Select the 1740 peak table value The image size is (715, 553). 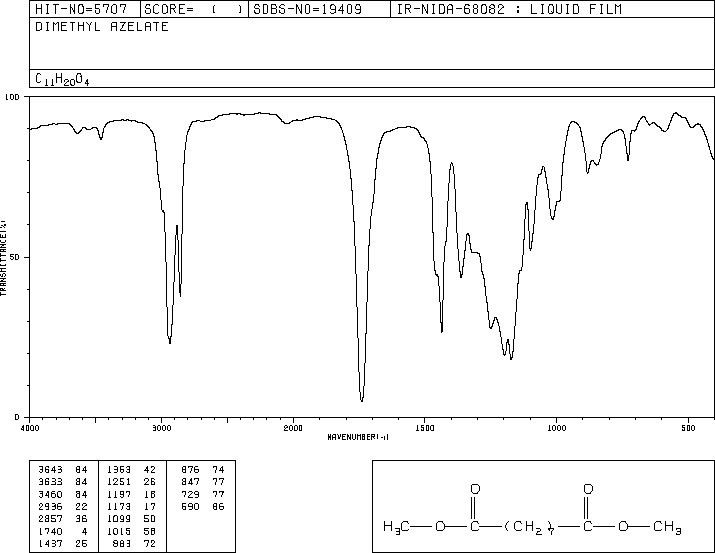tap(50, 531)
